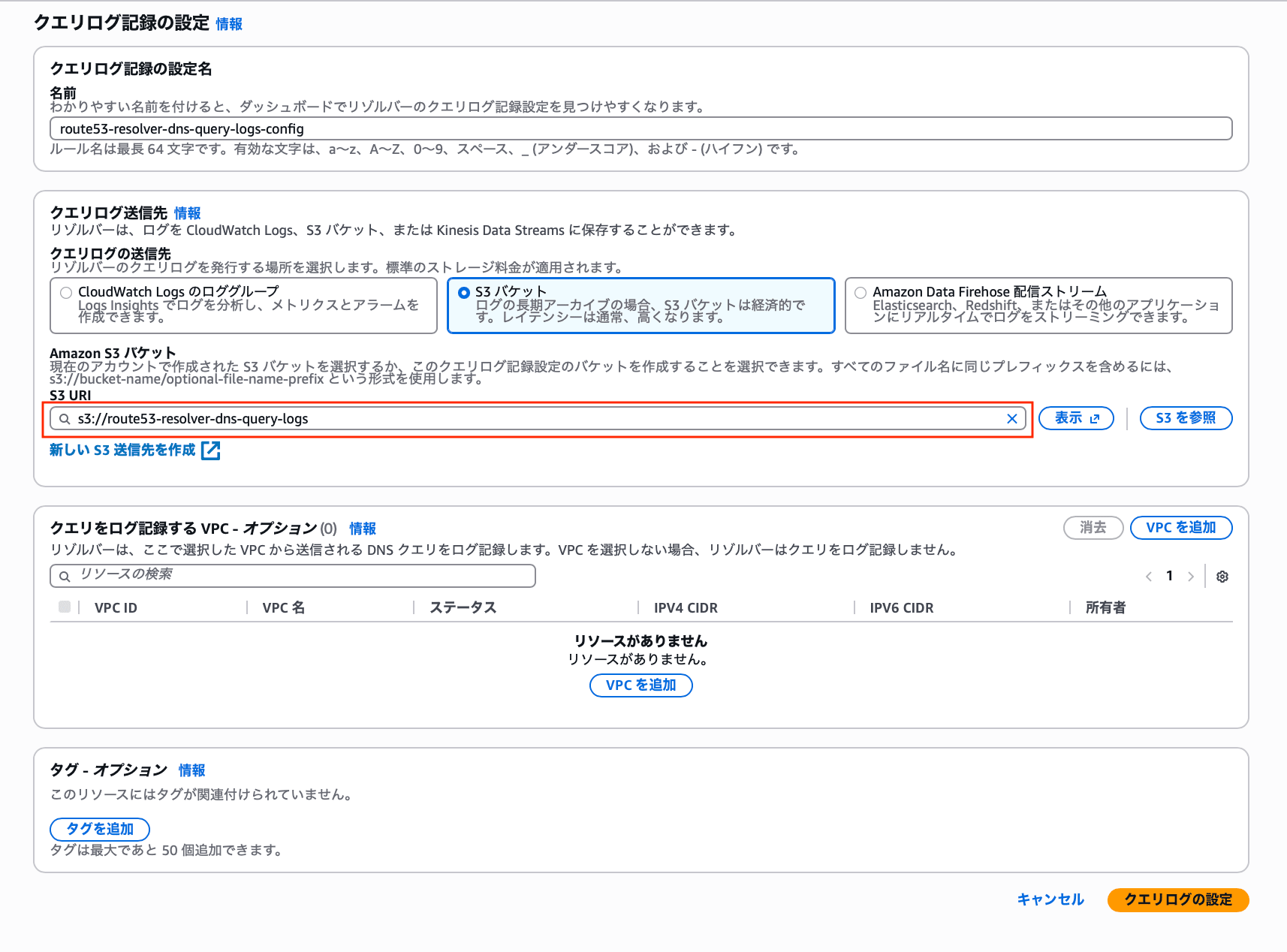This screenshot has height=952, width=1287.
Task: Sort by IPV4 CIDR column header
Action: (686, 608)
